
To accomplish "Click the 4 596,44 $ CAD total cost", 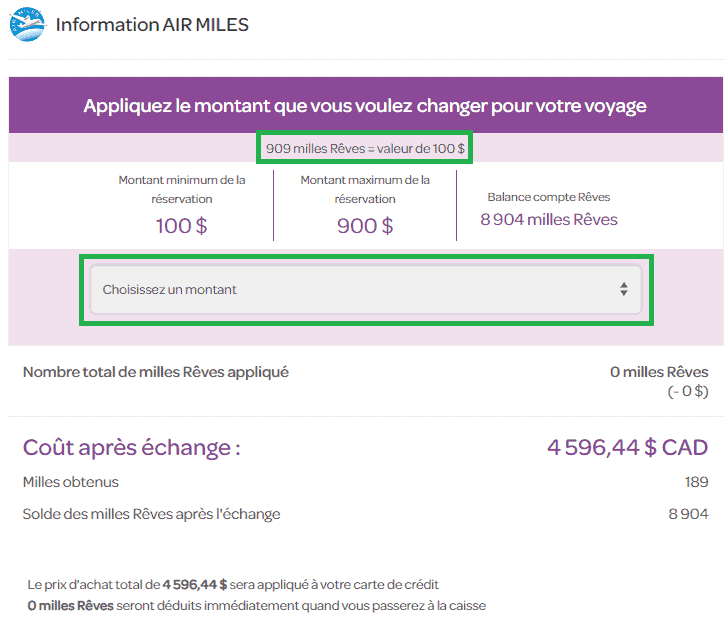I will click(x=627, y=447).
